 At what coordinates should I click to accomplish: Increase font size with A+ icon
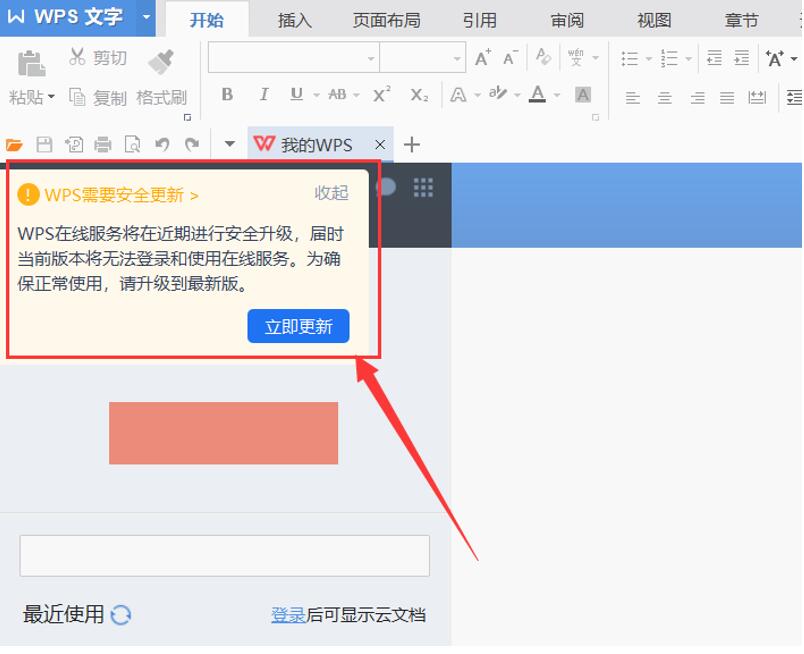pos(483,57)
